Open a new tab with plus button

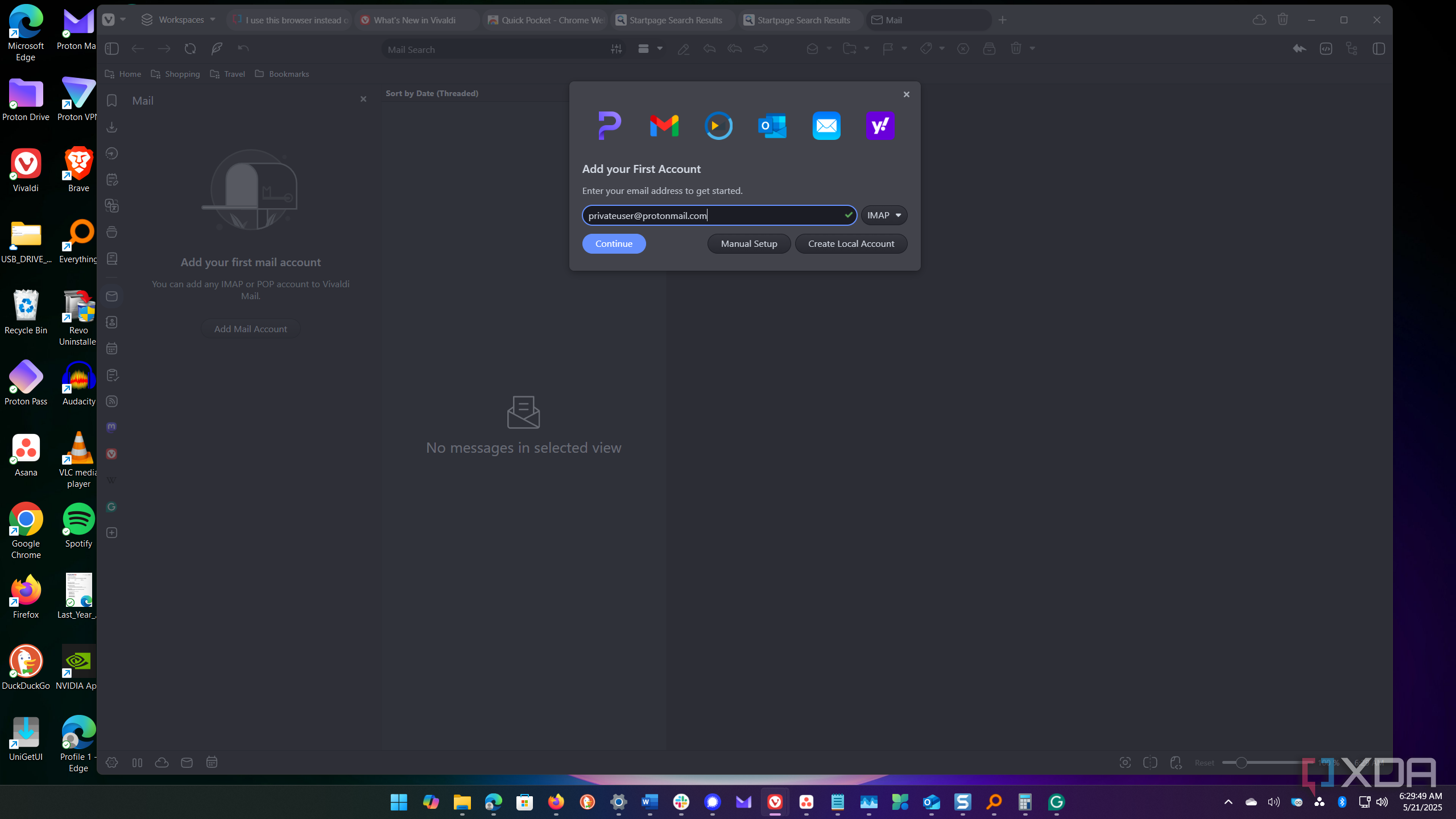coord(1003,20)
